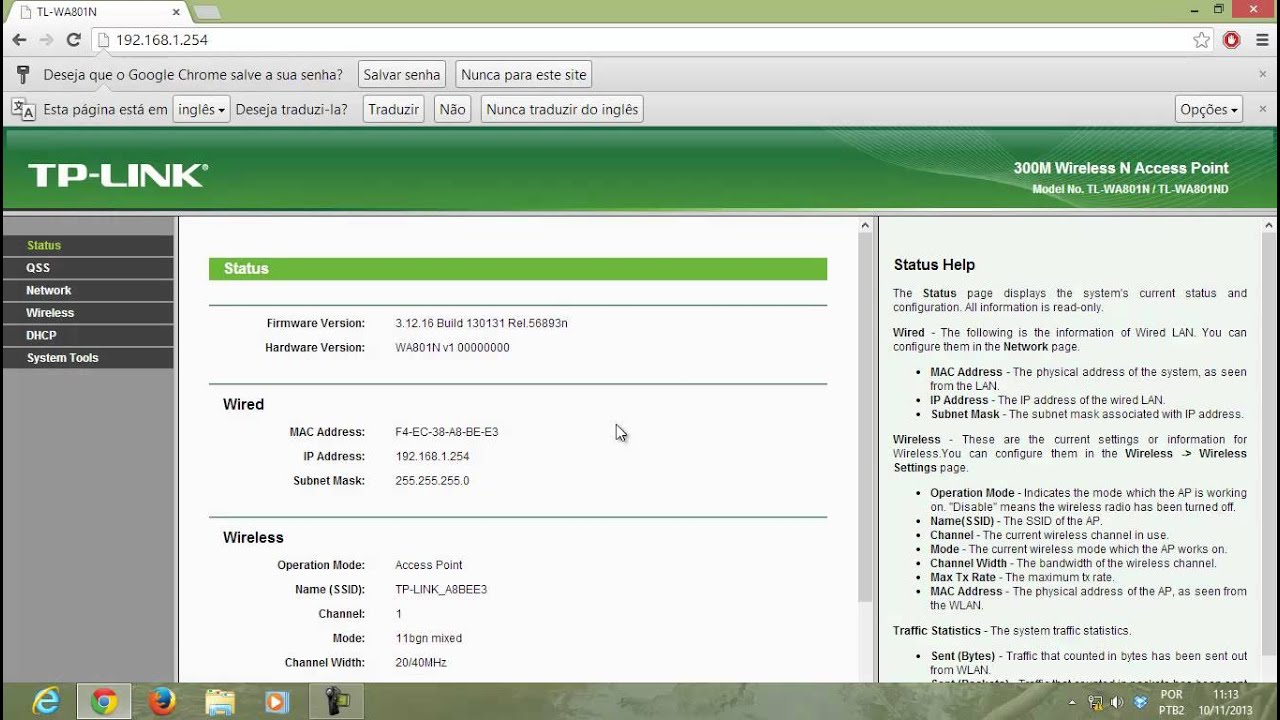Click MAC address F4-EC-38-A8-BE-E3

coord(446,432)
